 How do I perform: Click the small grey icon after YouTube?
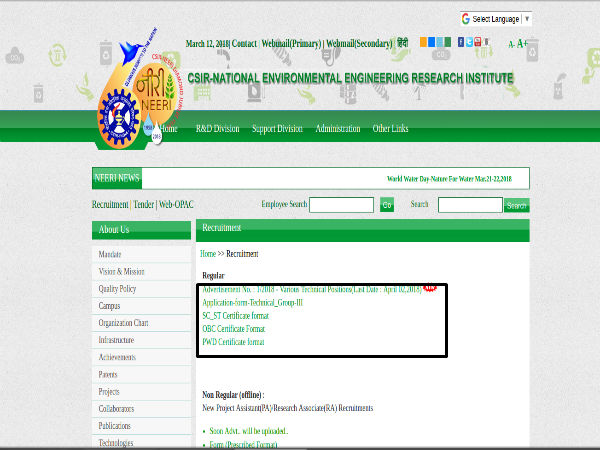pyautogui.click(x=486, y=42)
